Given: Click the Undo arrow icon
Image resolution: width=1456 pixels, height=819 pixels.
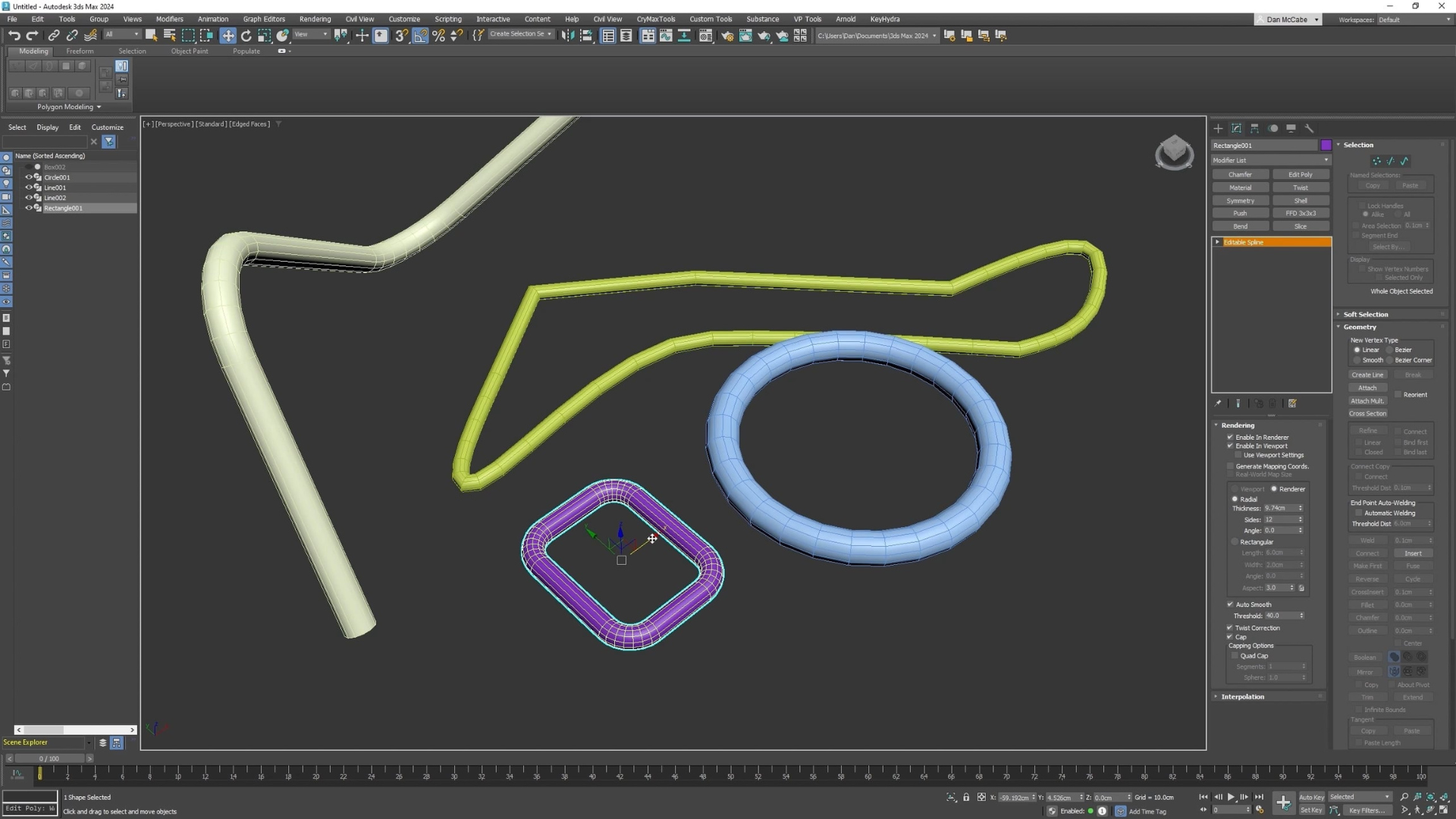Looking at the screenshot, I should click(14, 35).
